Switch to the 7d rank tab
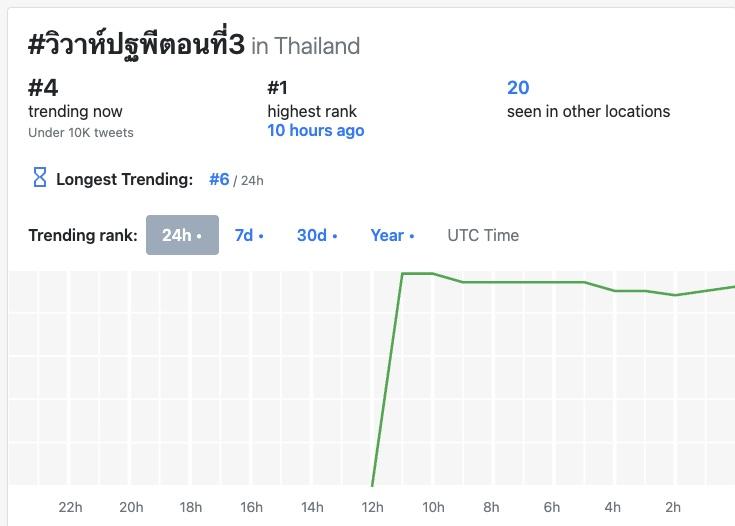735x526 pixels. pos(249,236)
